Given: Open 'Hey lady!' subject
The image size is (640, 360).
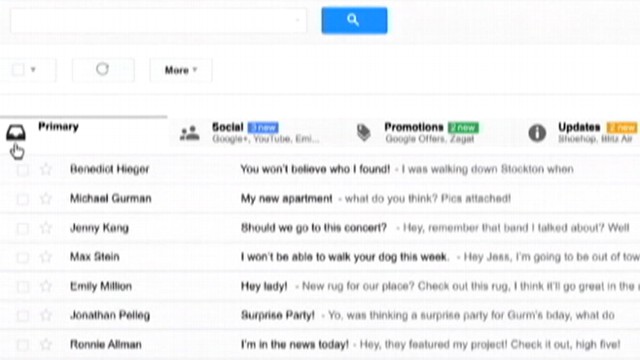Looking at the screenshot, I should (264, 286).
